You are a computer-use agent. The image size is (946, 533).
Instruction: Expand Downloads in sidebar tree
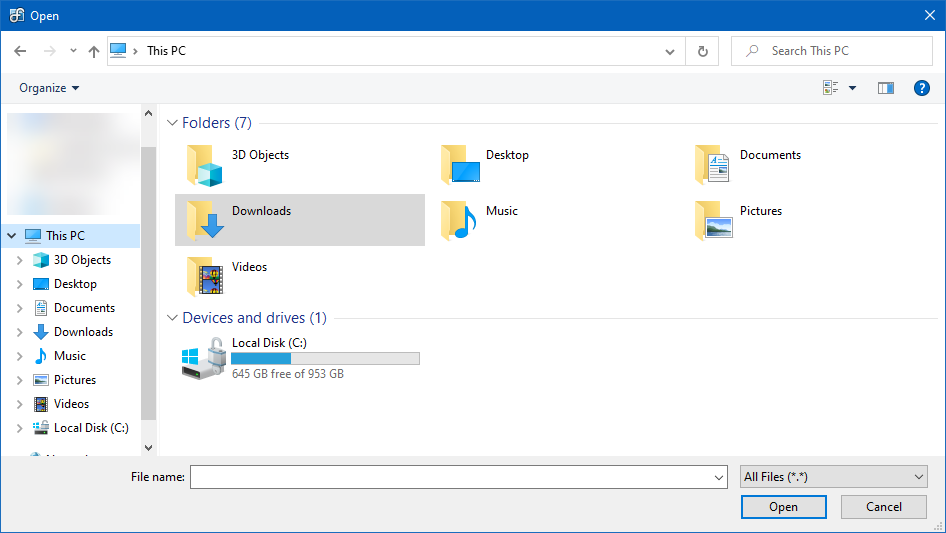point(19,332)
